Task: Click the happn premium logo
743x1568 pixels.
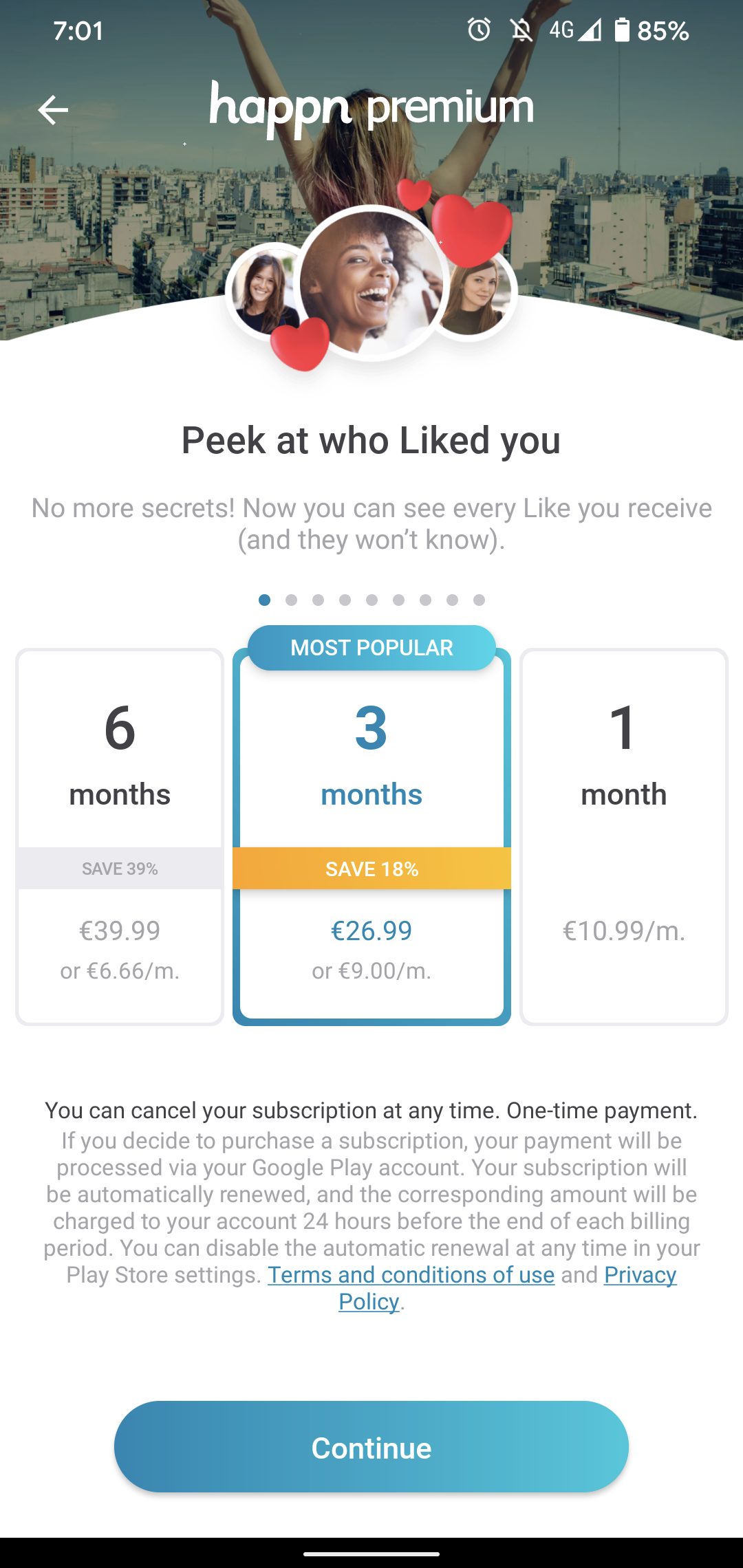Action: [371, 107]
